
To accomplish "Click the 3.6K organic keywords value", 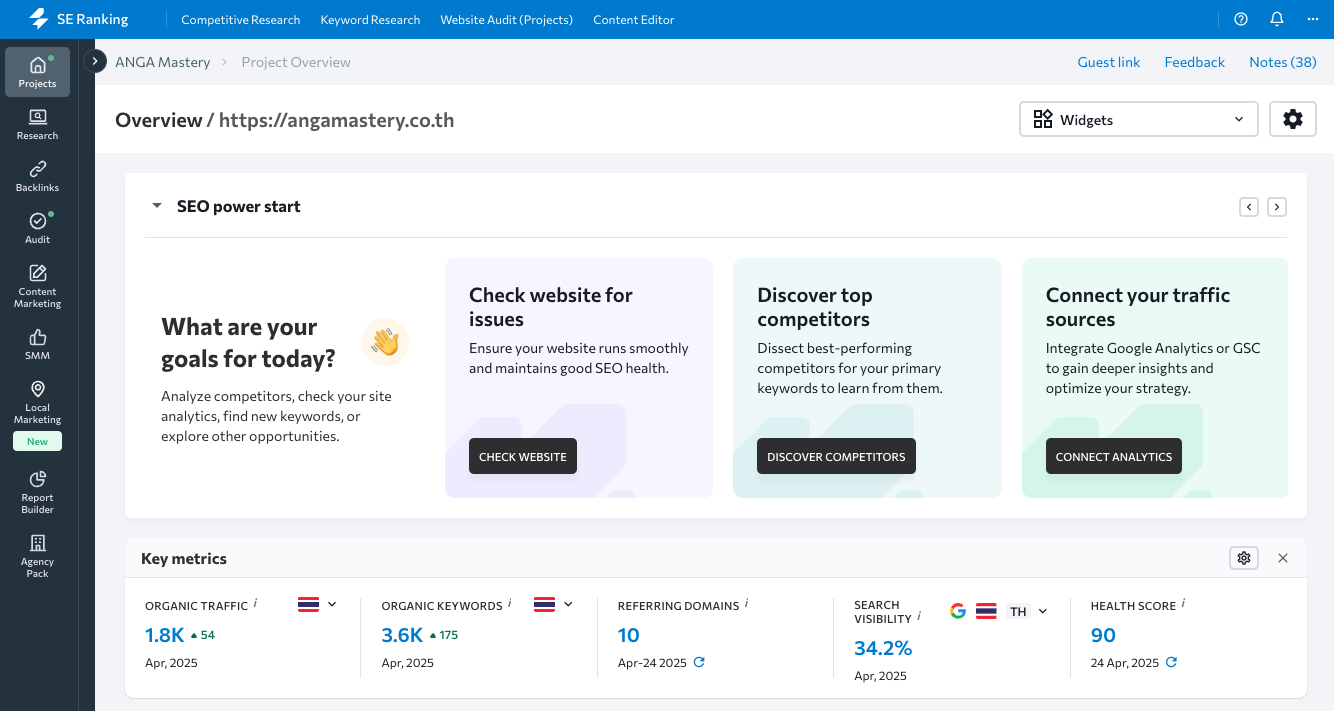I will point(402,635).
